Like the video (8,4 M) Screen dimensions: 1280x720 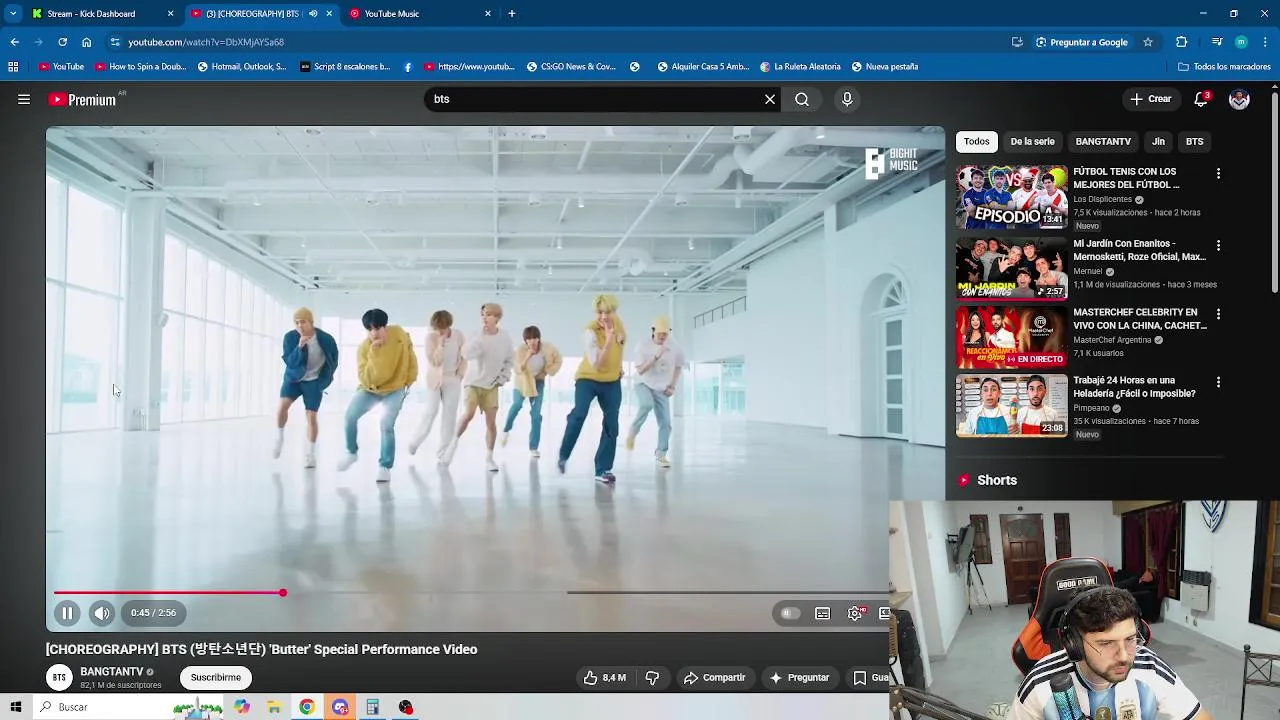pos(605,678)
